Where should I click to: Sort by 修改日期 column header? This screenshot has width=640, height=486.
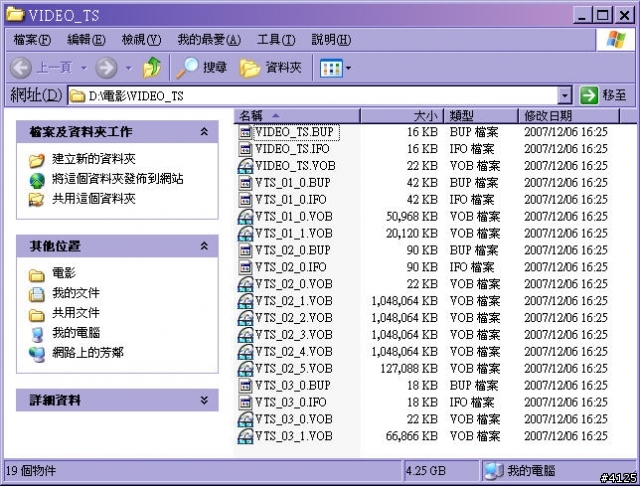pos(569,116)
